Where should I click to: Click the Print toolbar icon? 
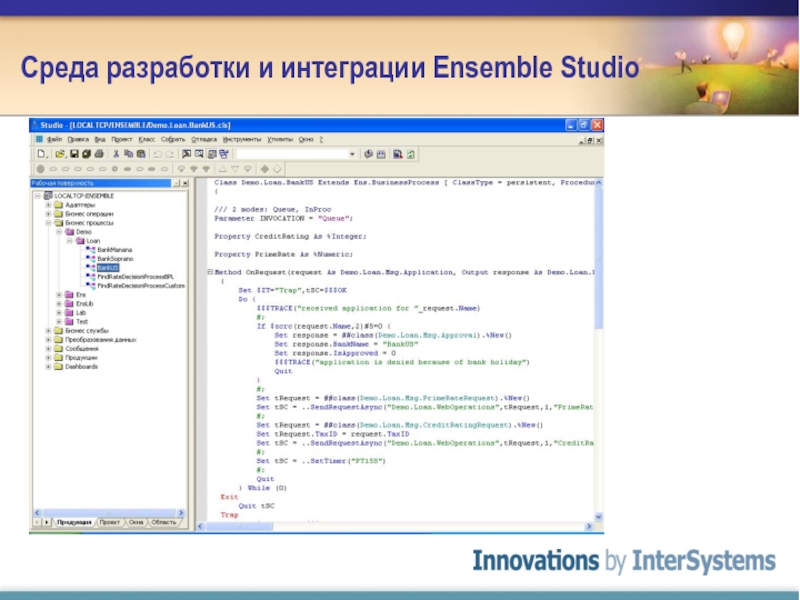pos(100,154)
